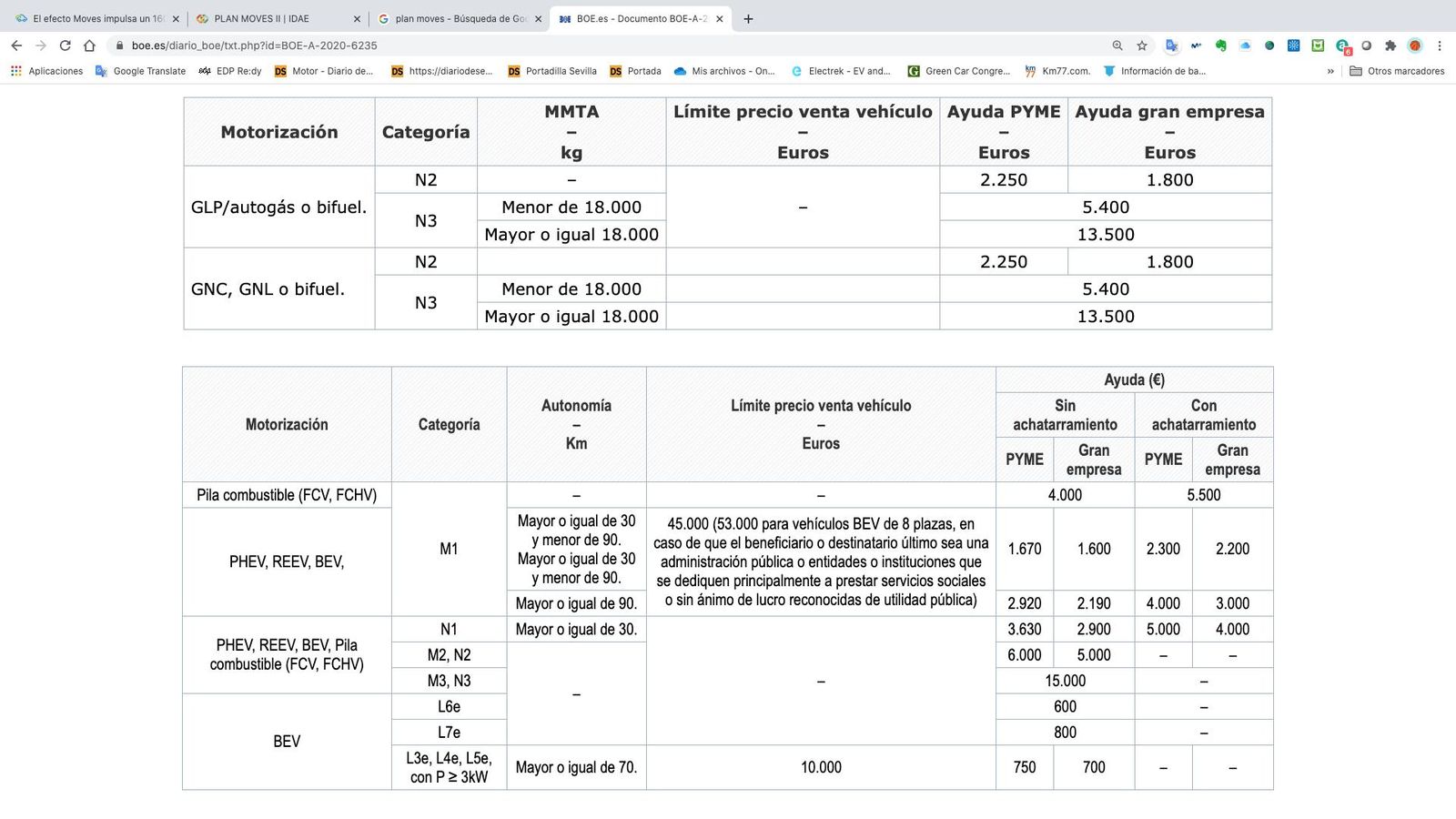Reload the BOE.es page
1456x819 pixels.
coord(65,45)
